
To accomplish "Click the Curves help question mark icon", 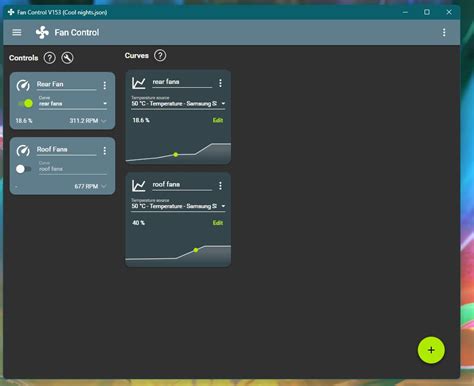I will click(160, 55).
